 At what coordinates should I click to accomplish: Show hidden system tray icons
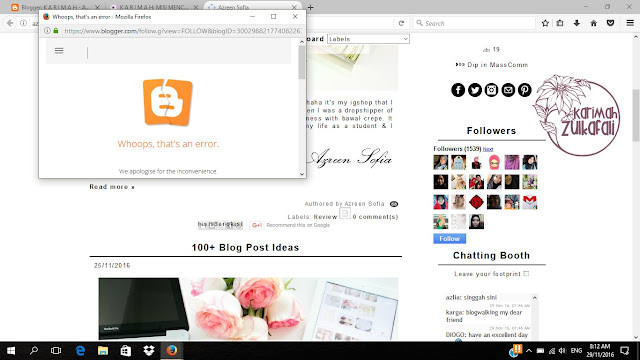[529, 351]
